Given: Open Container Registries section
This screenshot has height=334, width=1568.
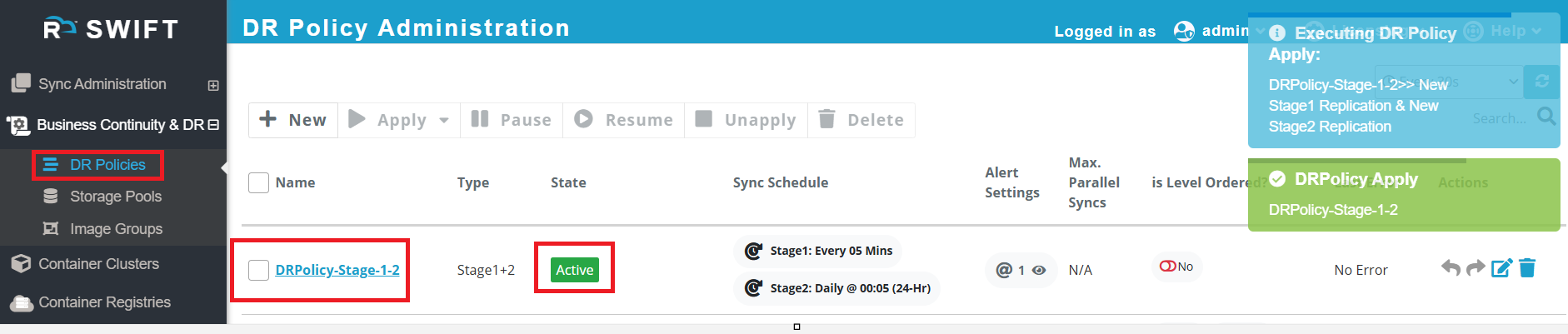Looking at the screenshot, I should coord(104,302).
